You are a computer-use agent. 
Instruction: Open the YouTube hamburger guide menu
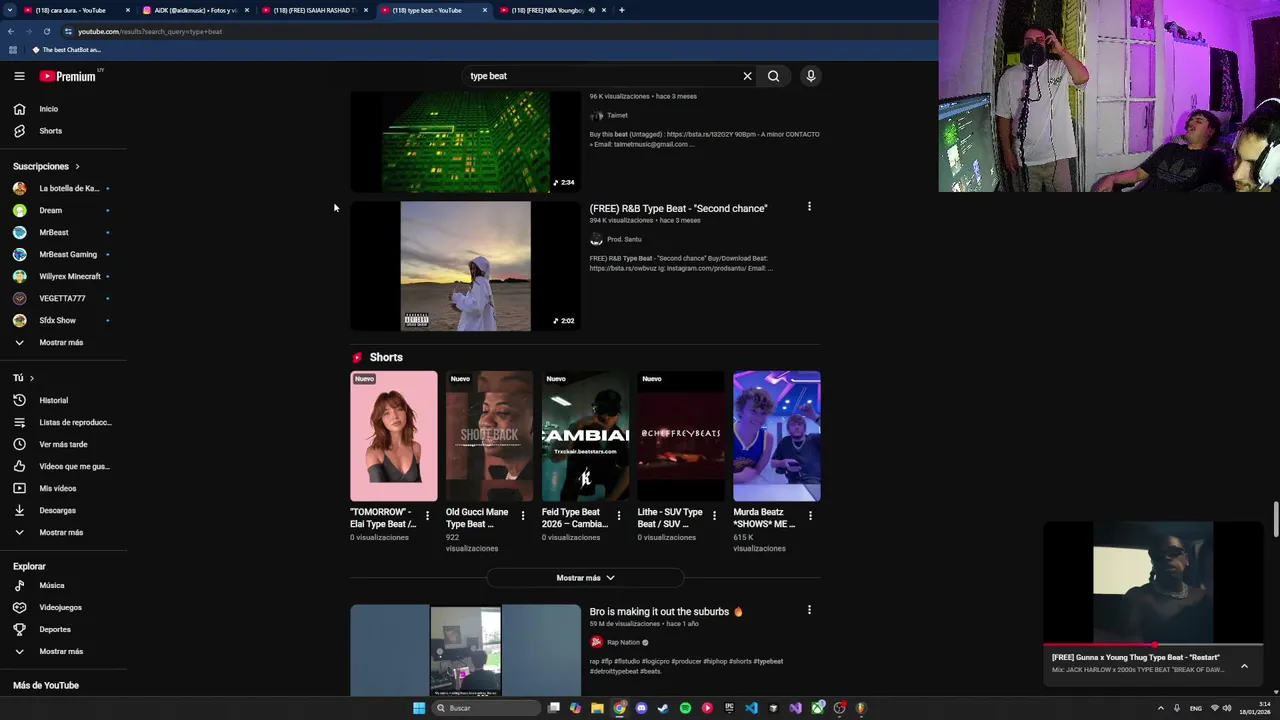[19, 76]
